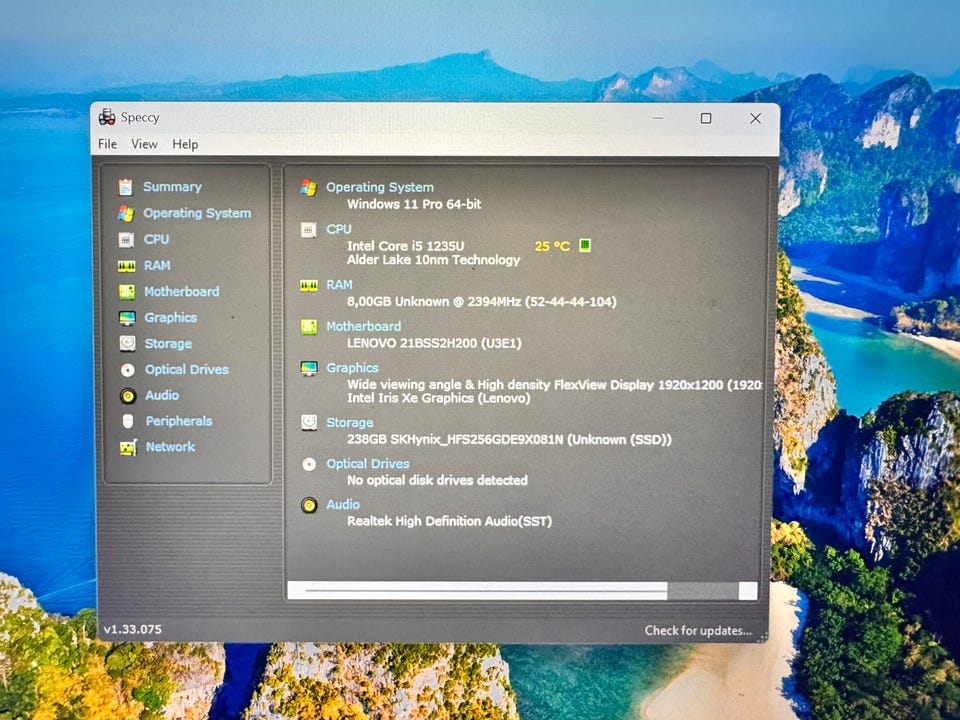Screen dimensions: 960x720
Task: Click the Motherboard heading link in summary
Action: (x=364, y=326)
